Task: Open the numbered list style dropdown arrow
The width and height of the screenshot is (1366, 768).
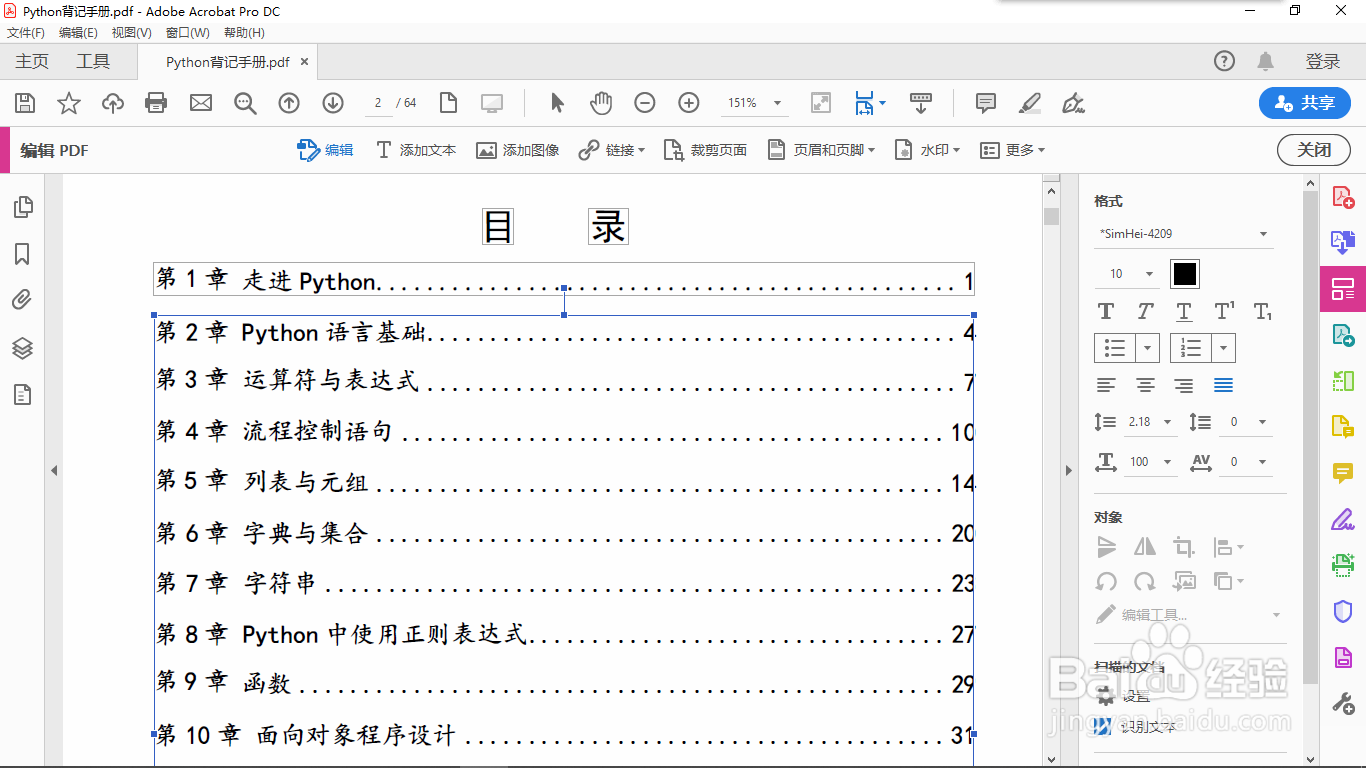Action: tap(1224, 348)
